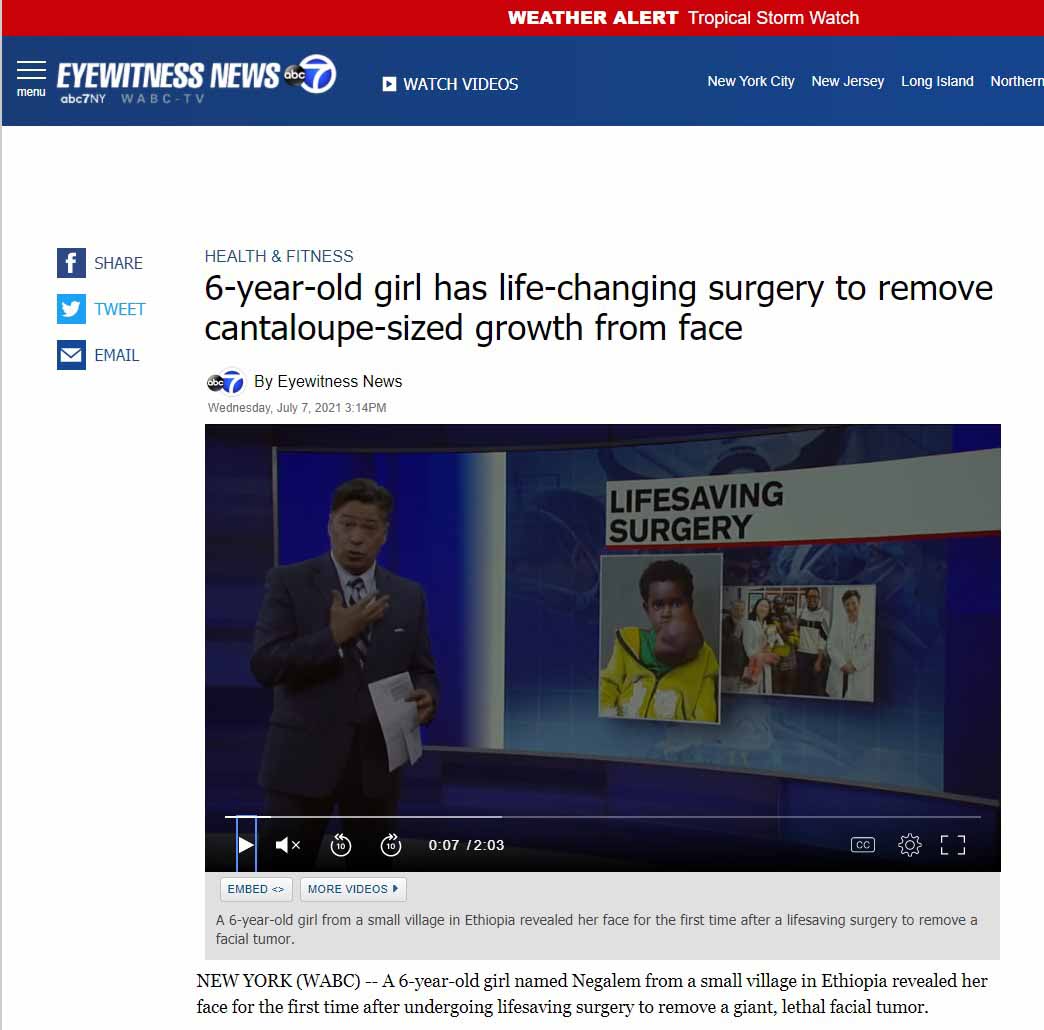The image size is (1044, 1030).
Task: Toggle closed captions CC button
Action: coord(863,845)
